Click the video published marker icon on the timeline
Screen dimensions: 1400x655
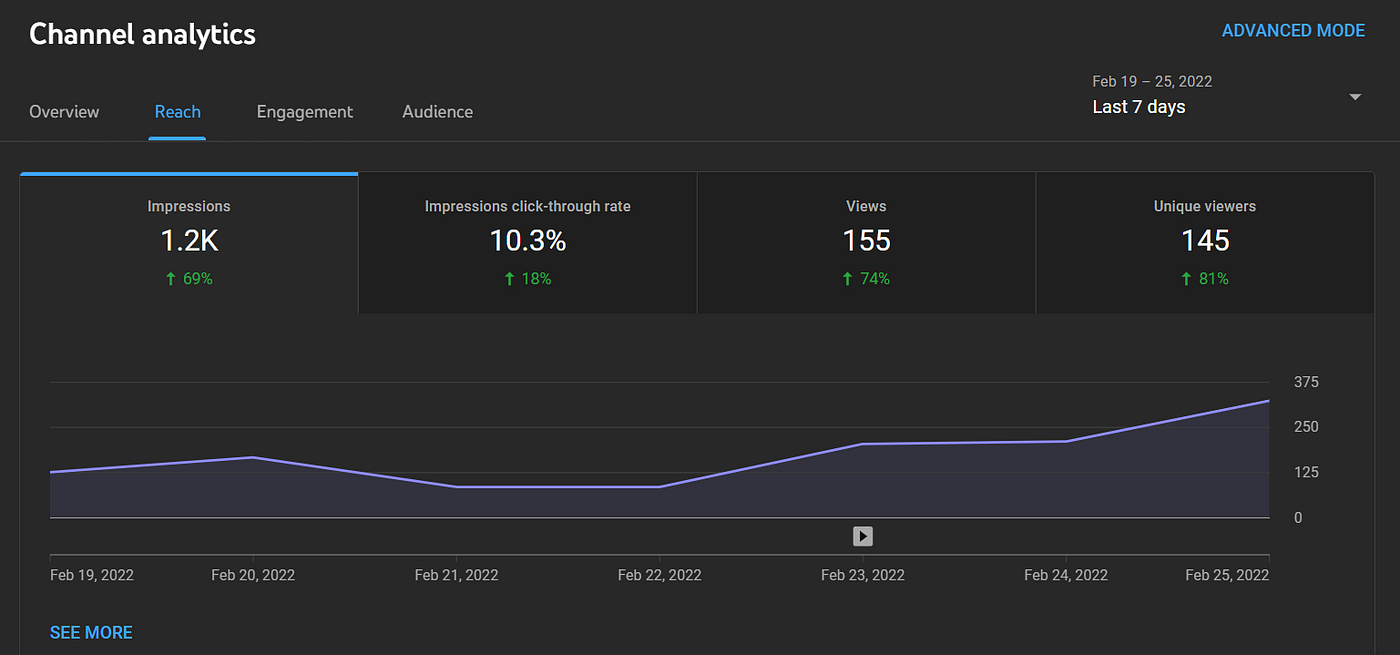click(863, 537)
